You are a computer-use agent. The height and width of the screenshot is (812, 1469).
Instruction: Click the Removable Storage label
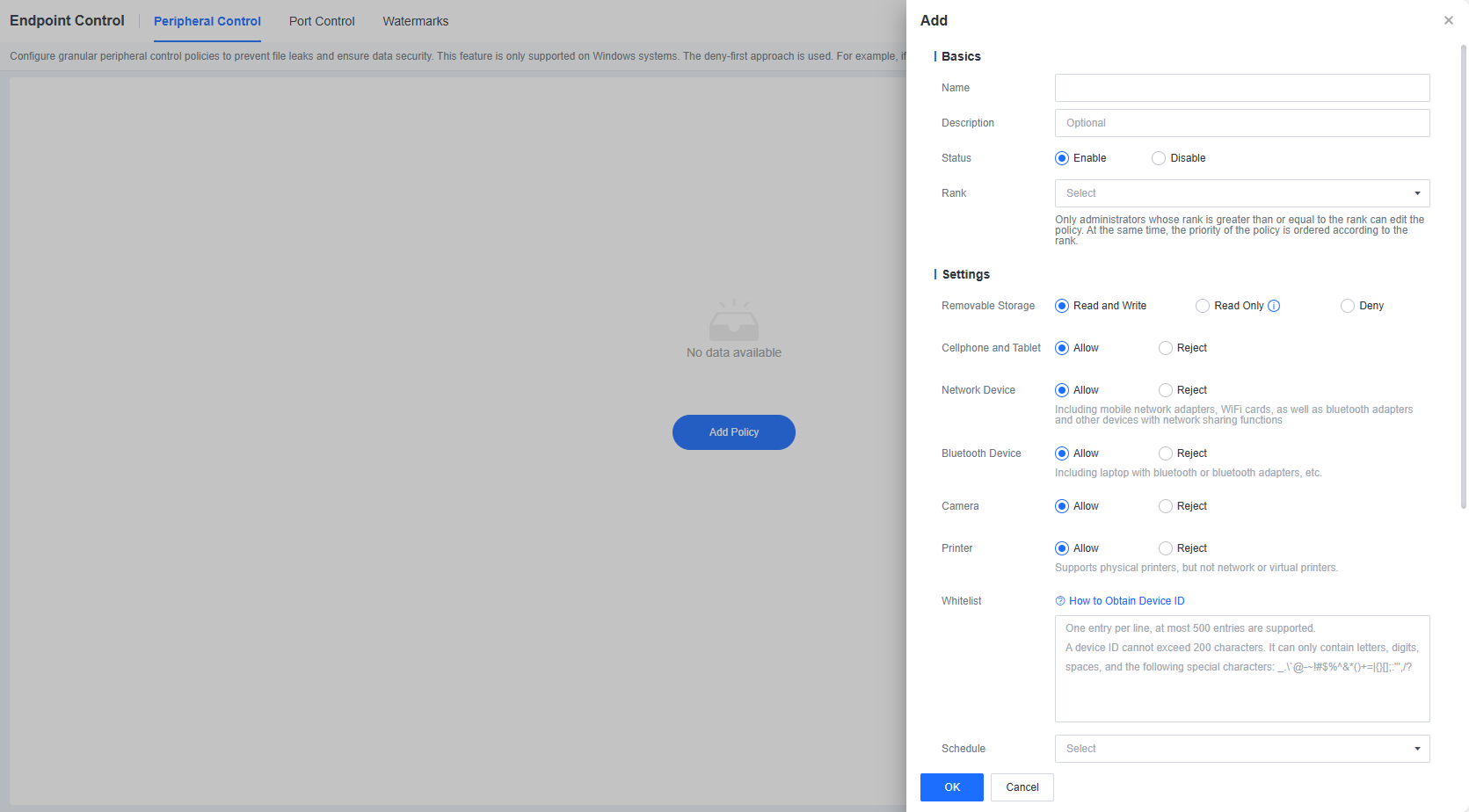(x=988, y=306)
